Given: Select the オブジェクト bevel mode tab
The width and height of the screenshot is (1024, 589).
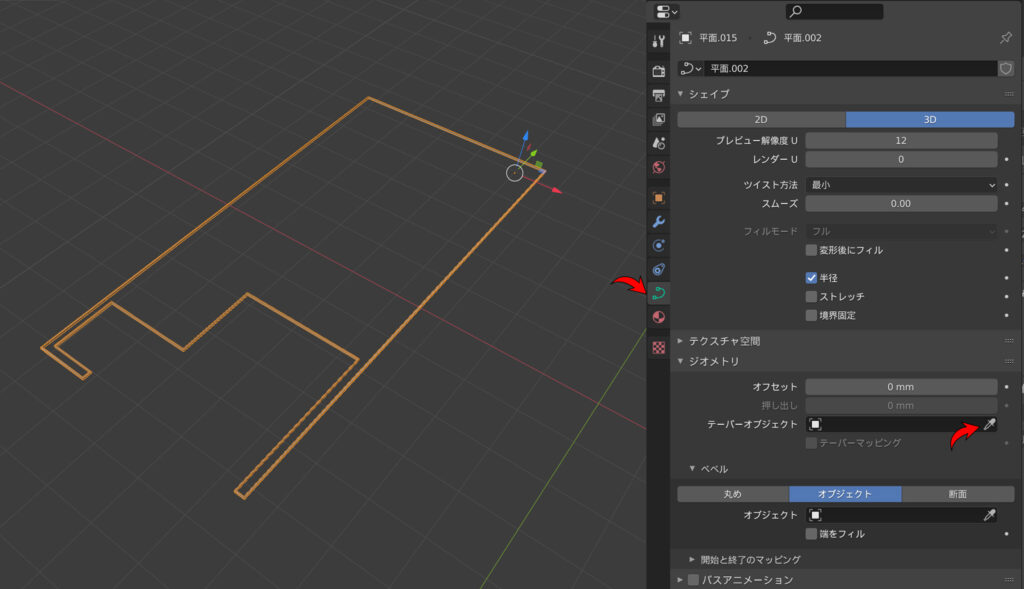Looking at the screenshot, I should pyautogui.click(x=845, y=494).
